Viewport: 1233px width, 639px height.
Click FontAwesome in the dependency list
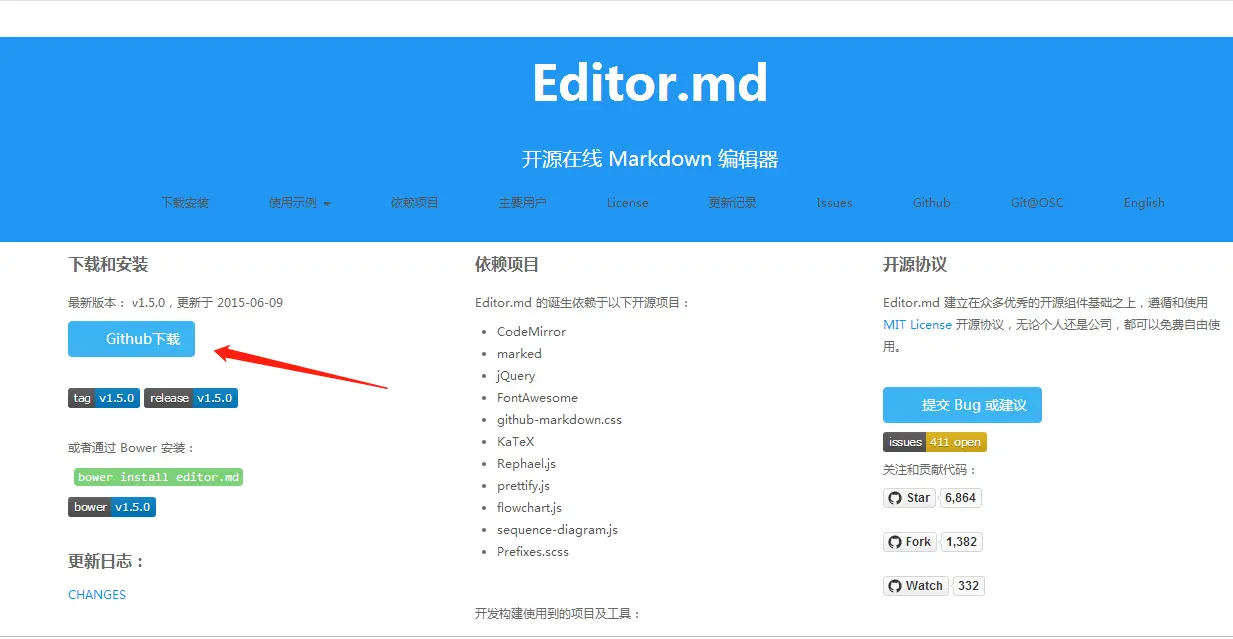coord(537,398)
